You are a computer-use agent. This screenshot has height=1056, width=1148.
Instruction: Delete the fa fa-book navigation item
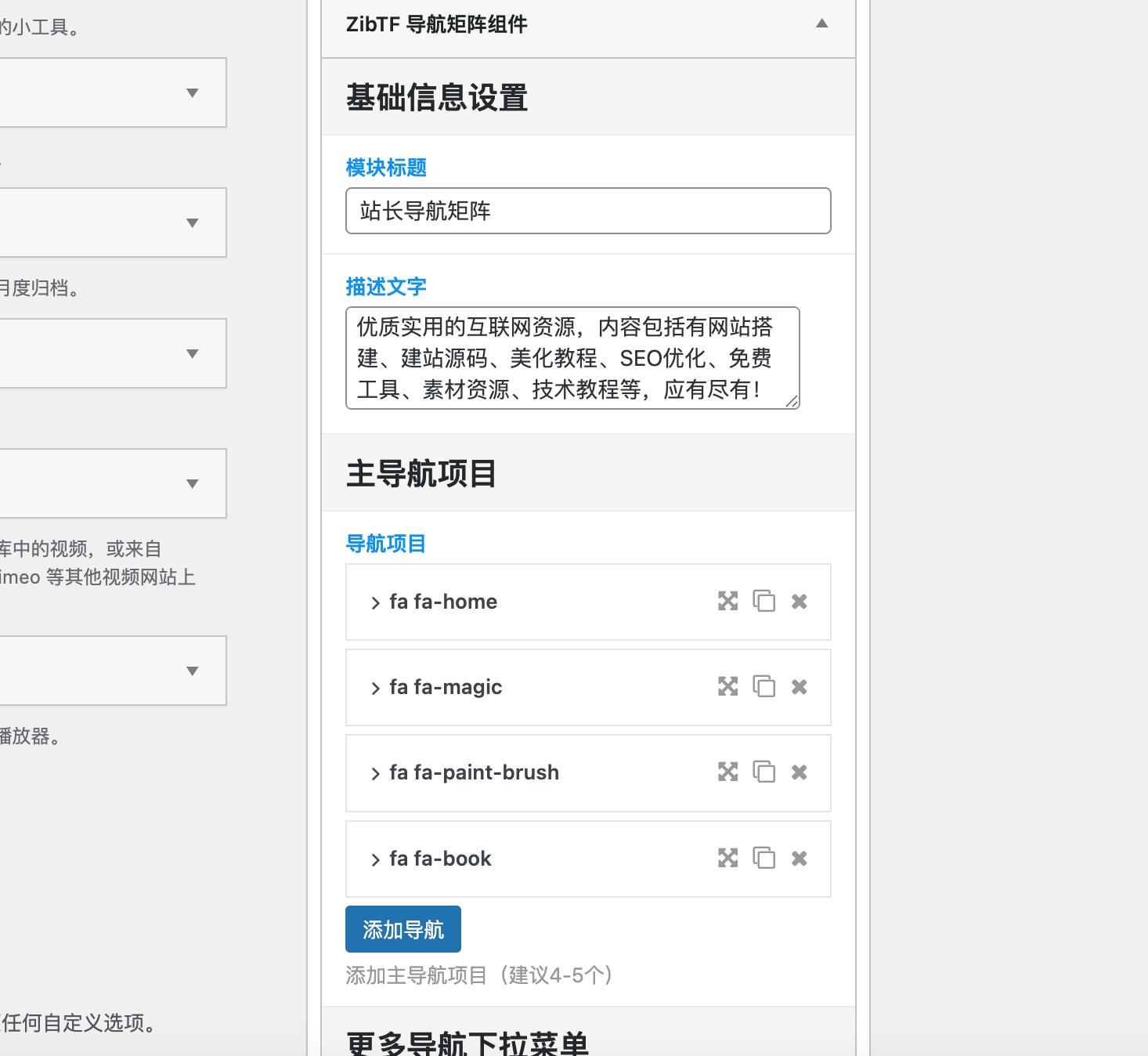click(799, 859)
